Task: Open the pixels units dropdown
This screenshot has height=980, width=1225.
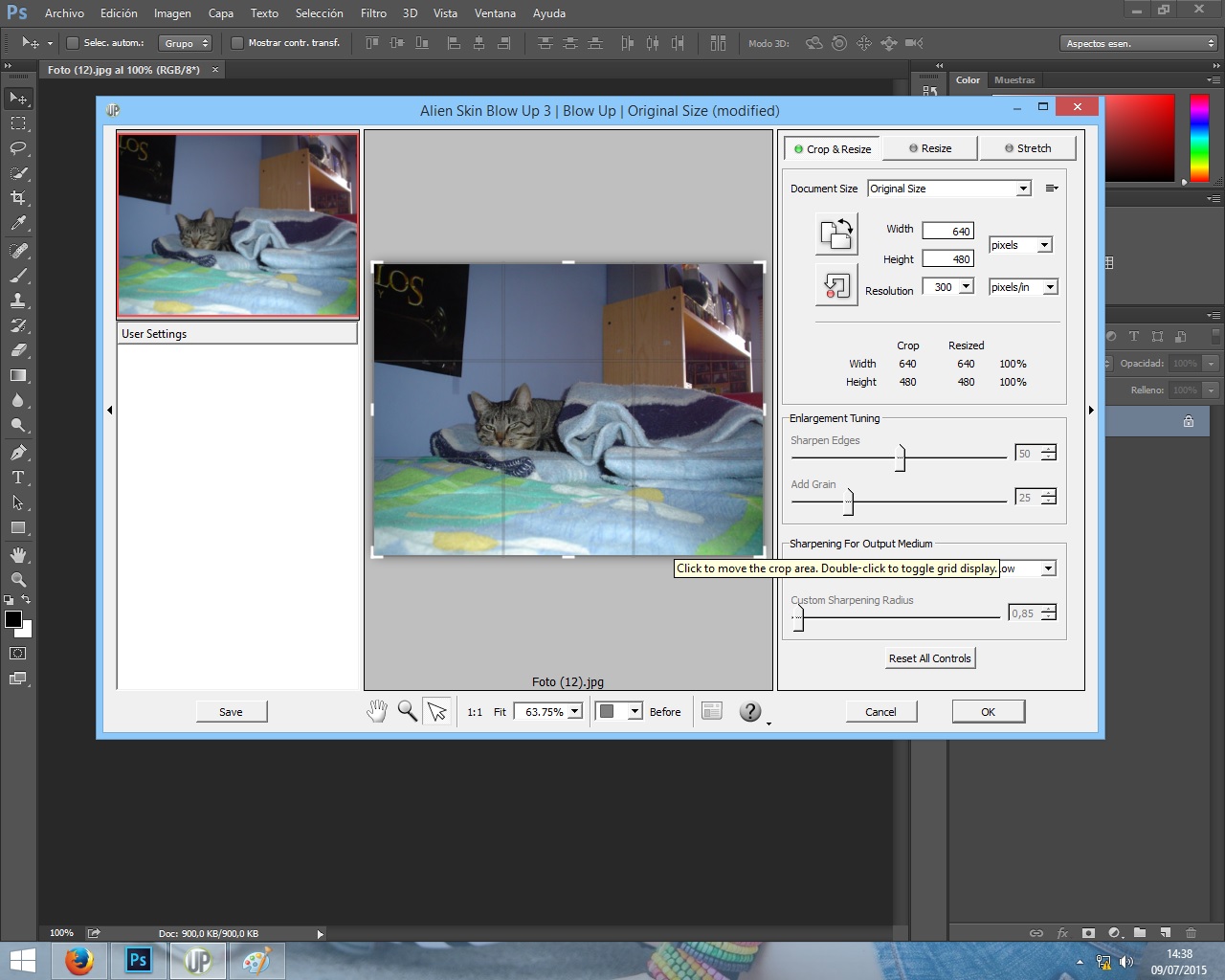Action: coord(1020,245)
